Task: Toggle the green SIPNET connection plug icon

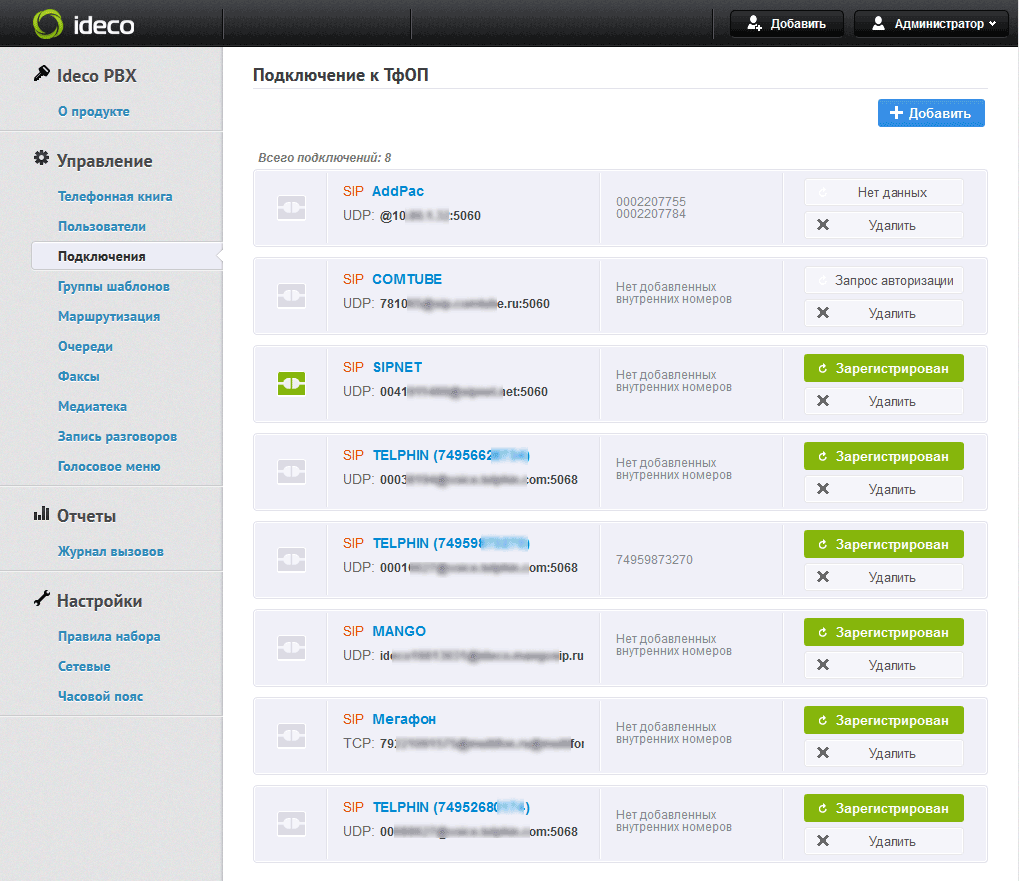Action: point(291,384)
